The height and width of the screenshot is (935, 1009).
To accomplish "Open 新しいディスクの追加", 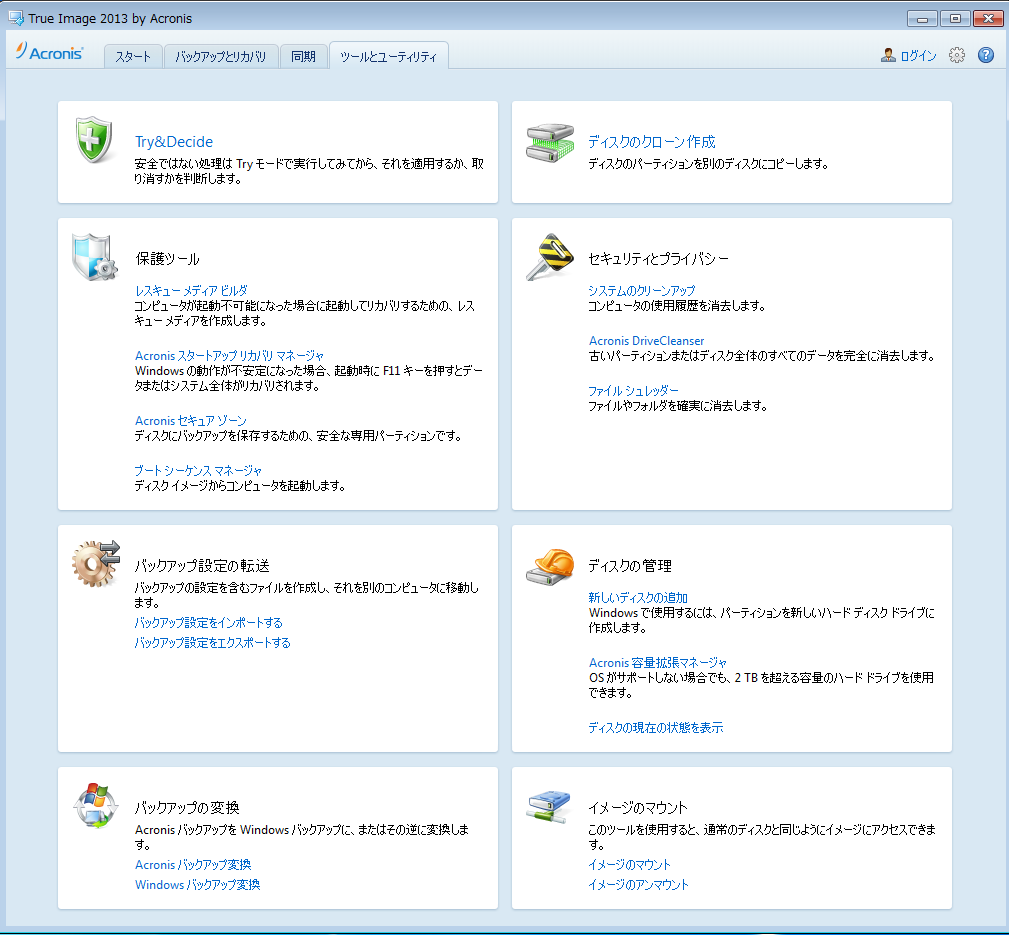I will pyautogui.click(x=638, y=597).
